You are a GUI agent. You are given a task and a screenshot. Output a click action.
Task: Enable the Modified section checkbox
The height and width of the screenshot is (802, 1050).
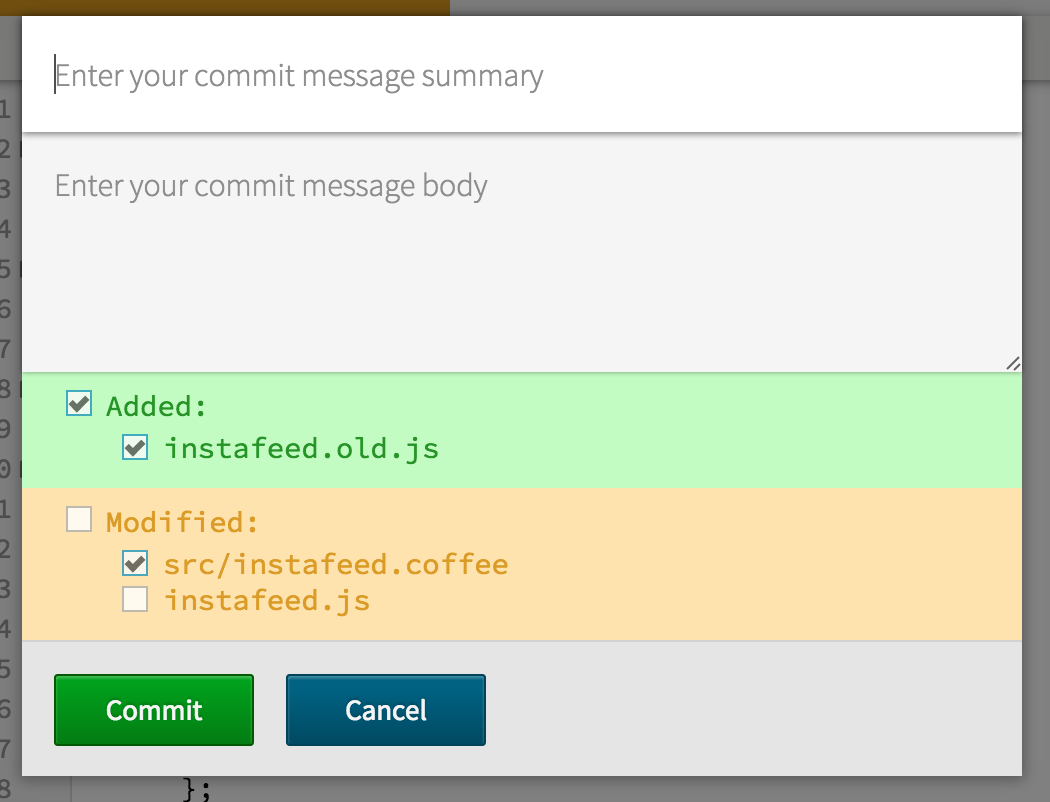(78, 519)
